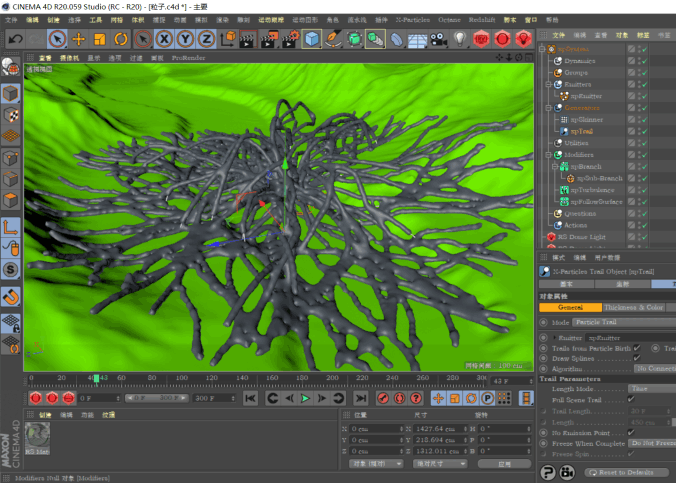This screenshot has height=483, width=676.
Task: Activate the Rotate tool
Action: (x=121, y=39)
